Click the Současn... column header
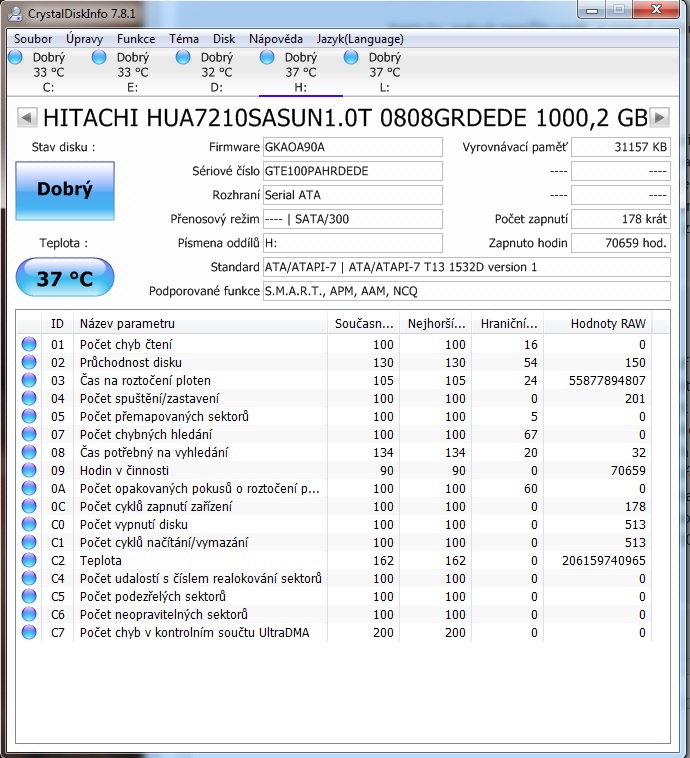 pyautogui.click(x=364, y=323)
